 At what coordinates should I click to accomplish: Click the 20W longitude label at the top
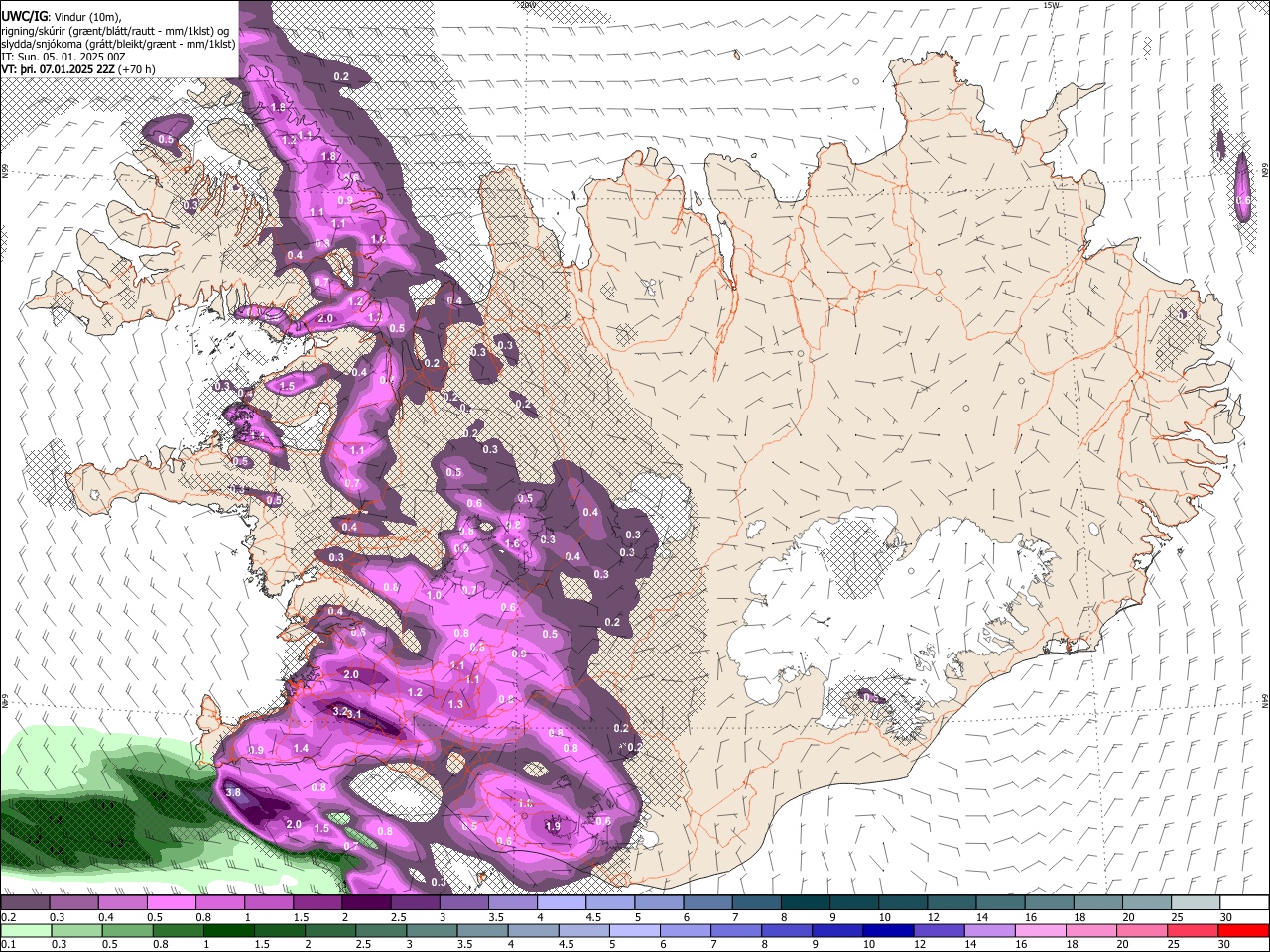527,5
